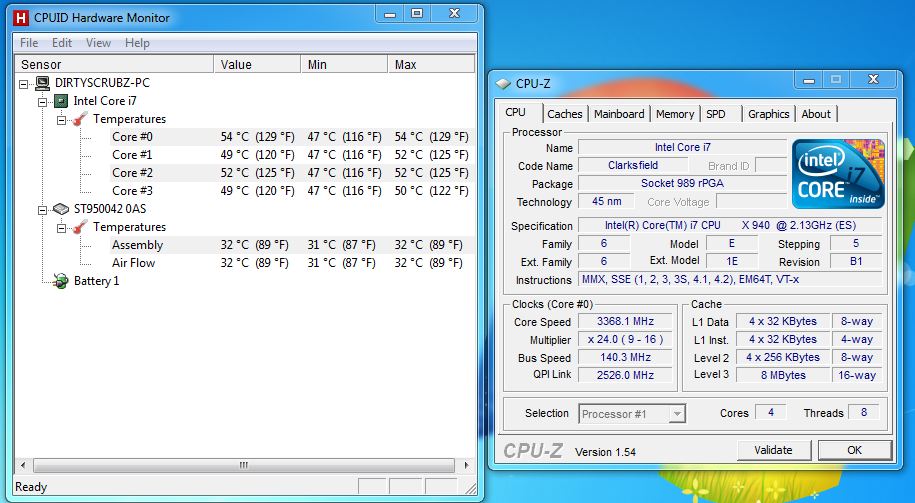Click the Code Name field Clarksfield

[633, 165]
